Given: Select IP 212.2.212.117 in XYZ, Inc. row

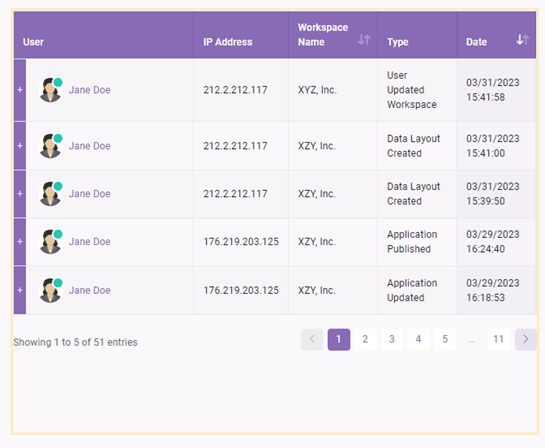Looking at the screenshot, I should [235, 90].
